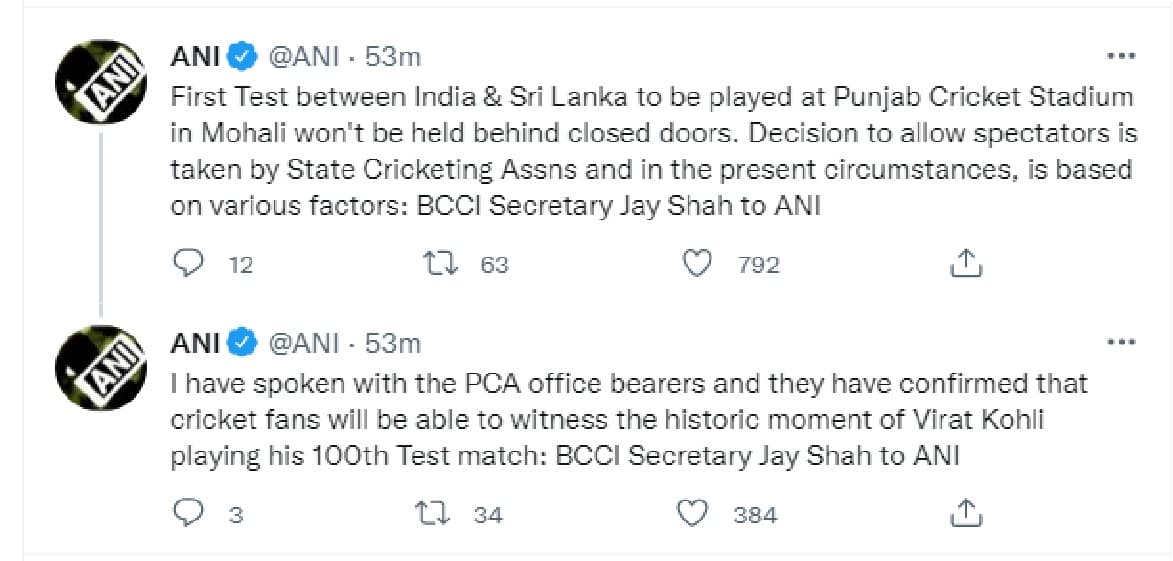The image size is (1173, 561).
Task: Open more options on the second tweet
Action: coord(1120,343)
